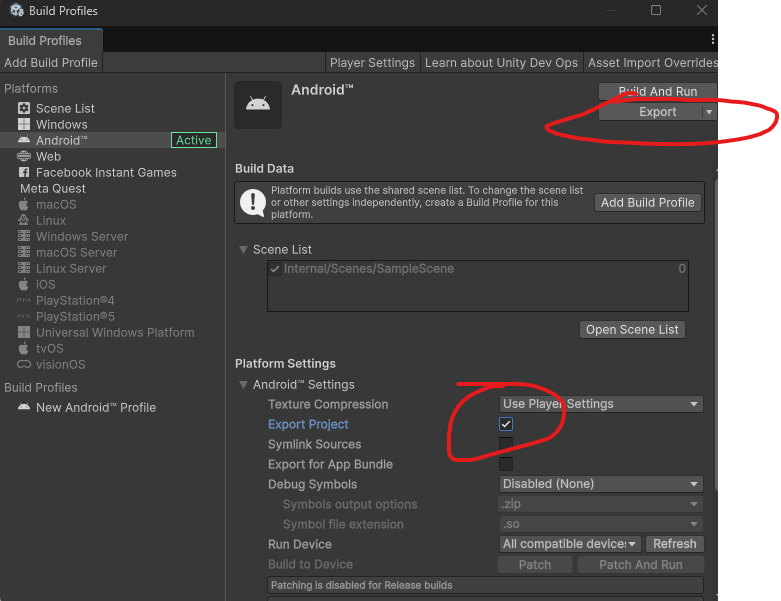Click the Patching is disabled message box
The height and width of the screenshot is (601, 781).
click(x=485, y=585)
